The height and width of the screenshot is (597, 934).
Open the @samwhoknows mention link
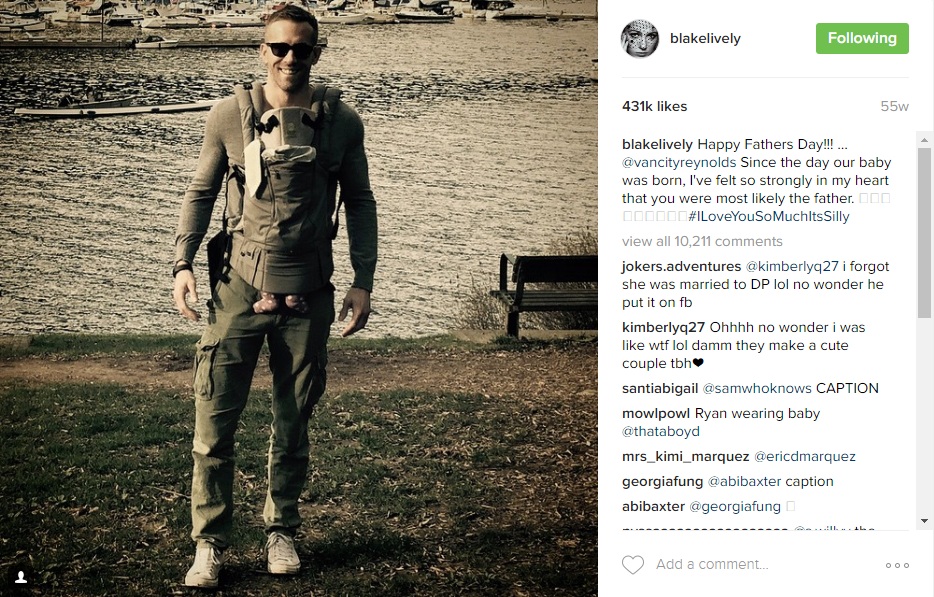pos(757,388)
